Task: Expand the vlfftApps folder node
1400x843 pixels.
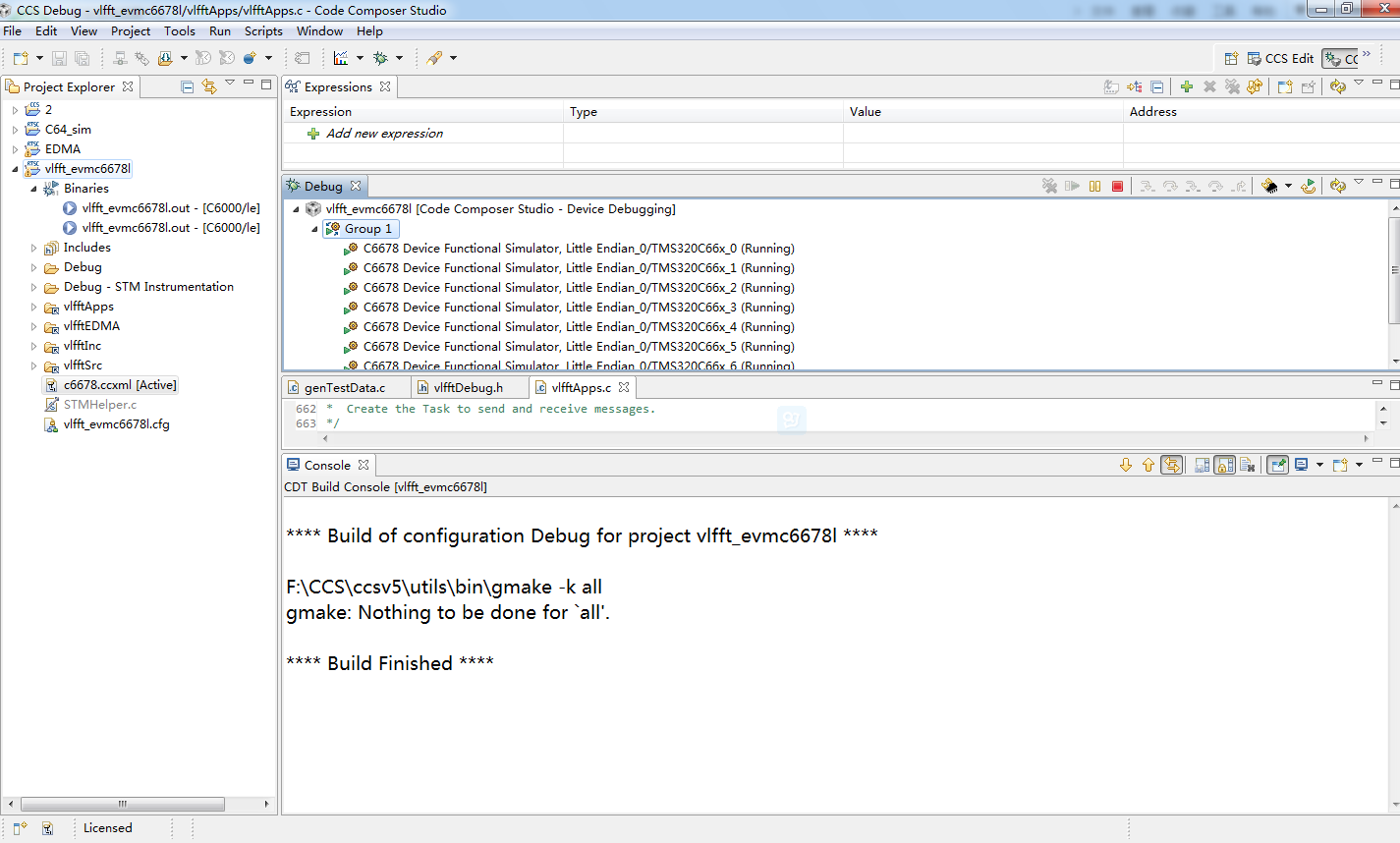Action: (33, 307)
